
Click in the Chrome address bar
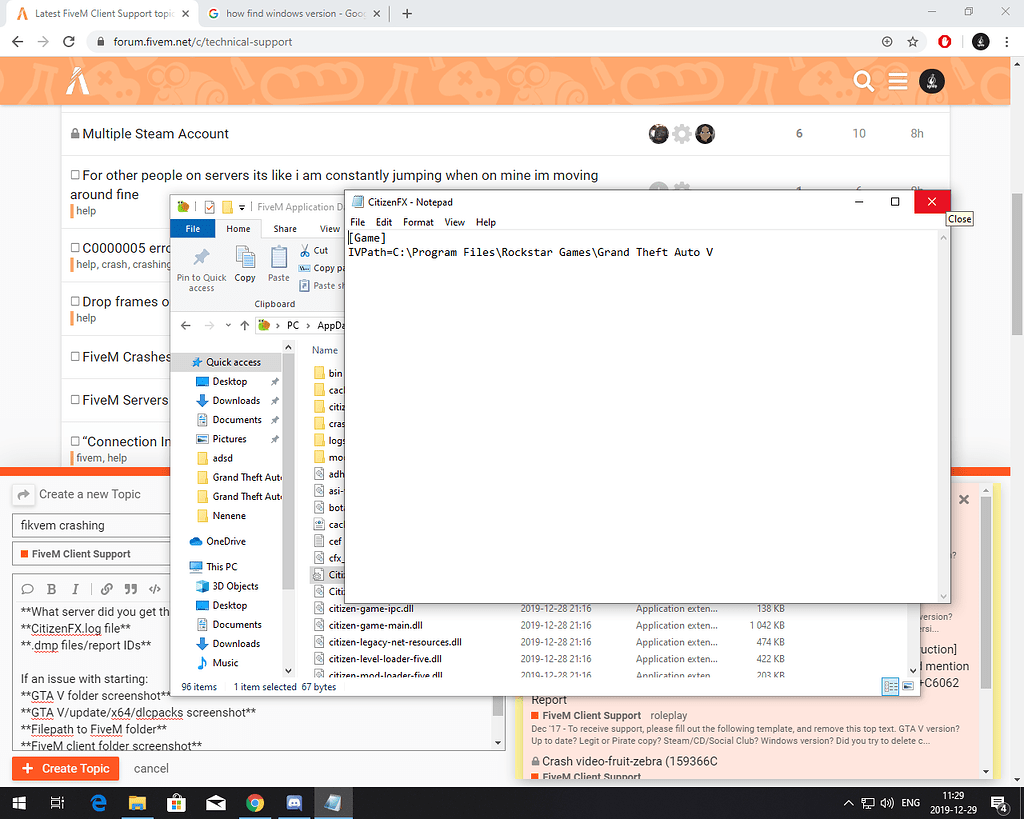[483, 42]
